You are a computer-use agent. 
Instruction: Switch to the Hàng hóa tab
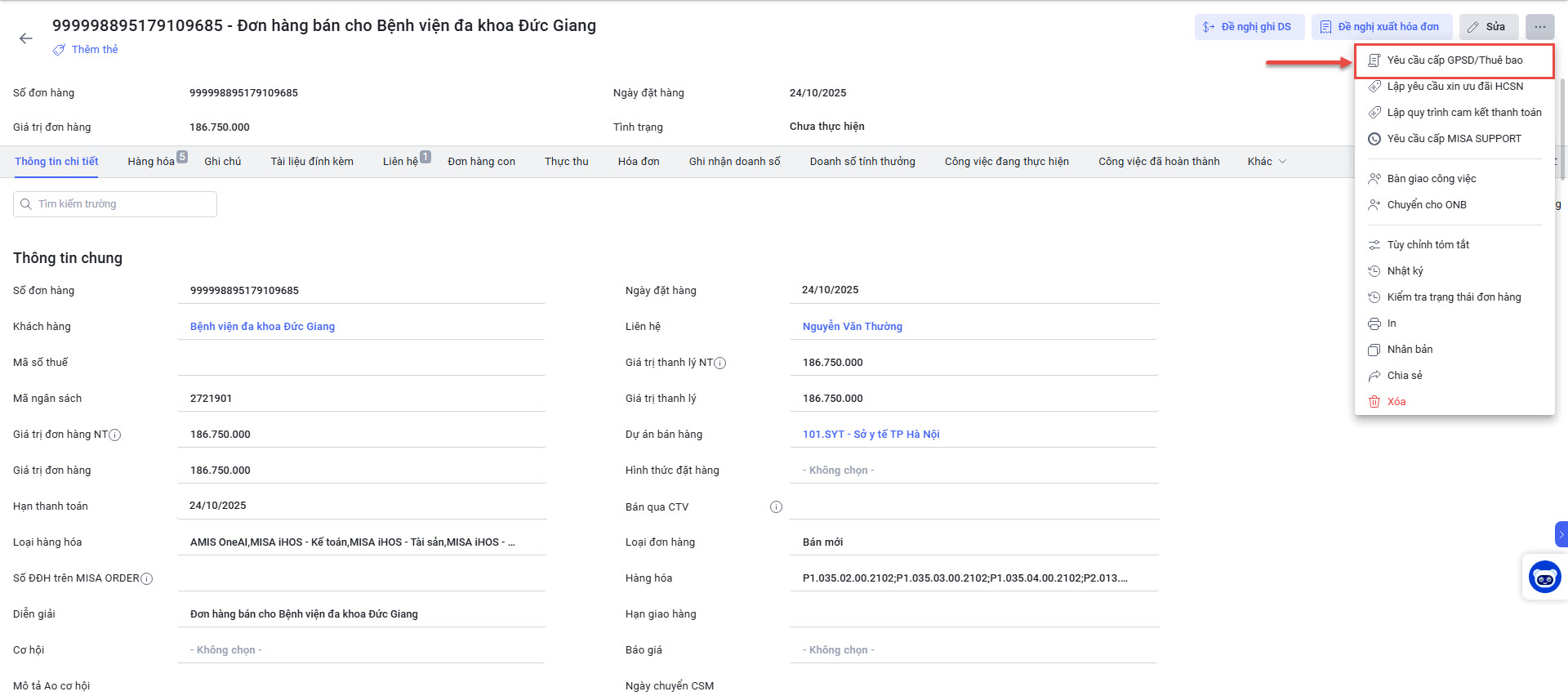(x=151, y=162)
